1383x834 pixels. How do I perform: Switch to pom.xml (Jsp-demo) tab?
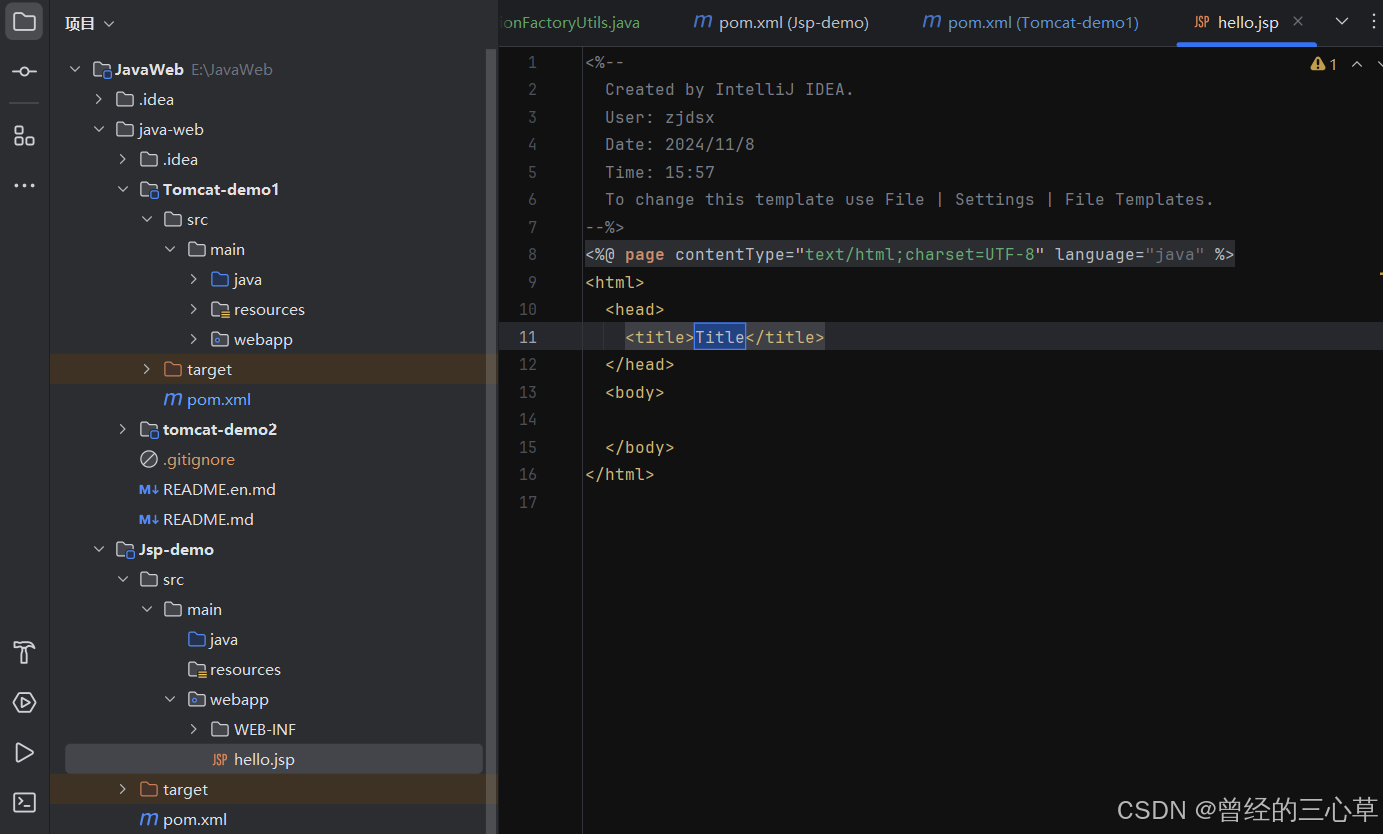click(781, 22)
